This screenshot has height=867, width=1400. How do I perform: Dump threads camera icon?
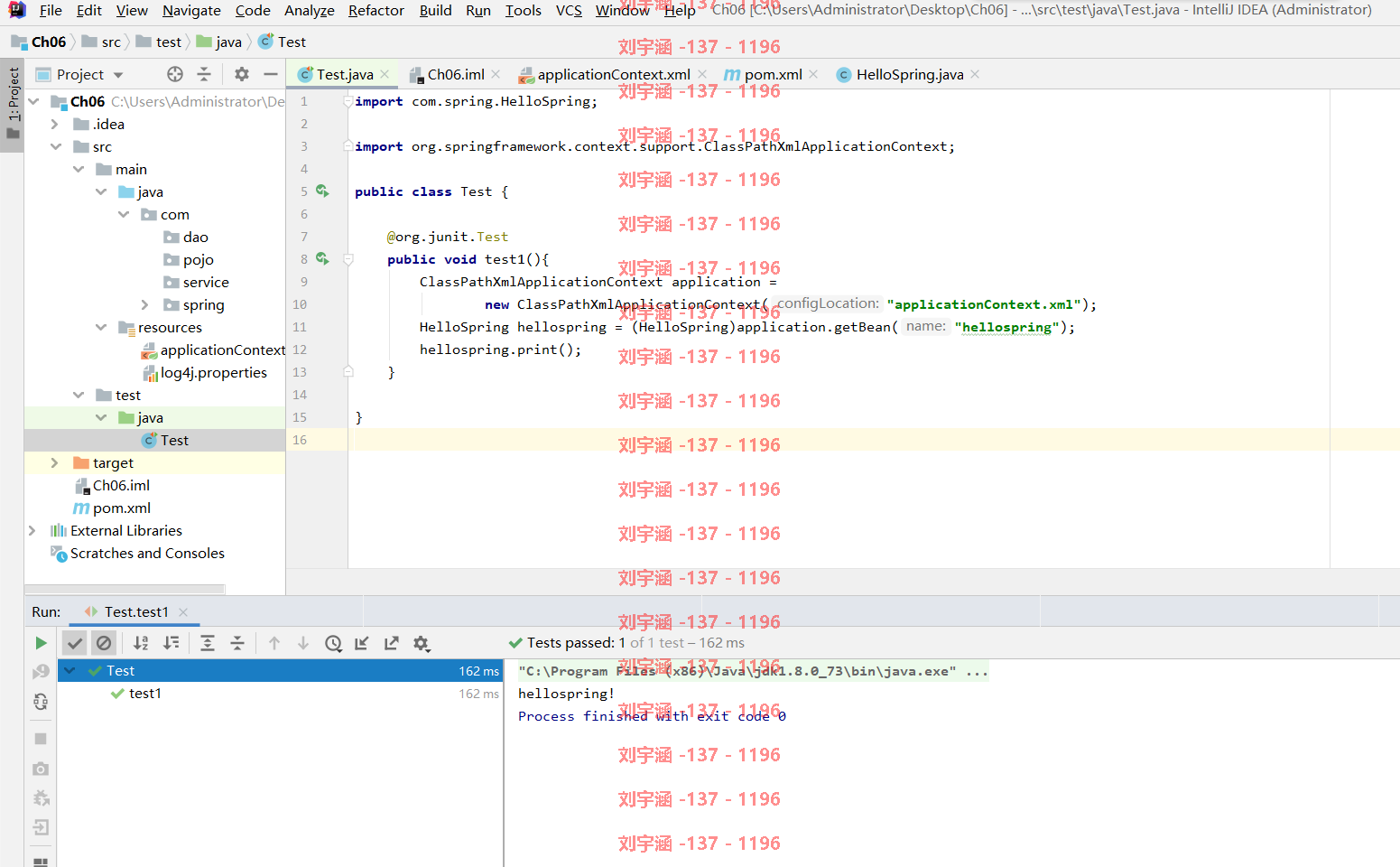coord(41,769)
